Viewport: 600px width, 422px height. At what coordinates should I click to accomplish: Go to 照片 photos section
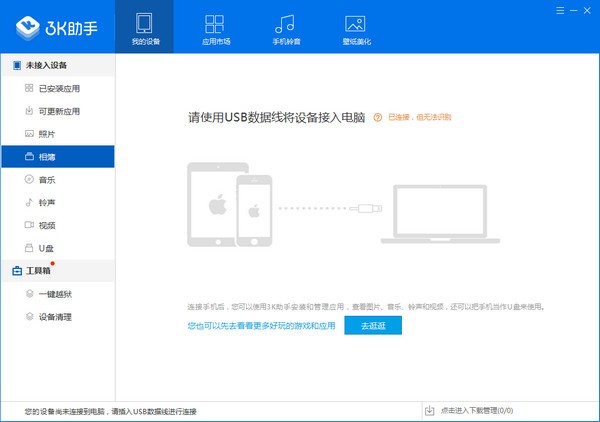click(46, 133)
